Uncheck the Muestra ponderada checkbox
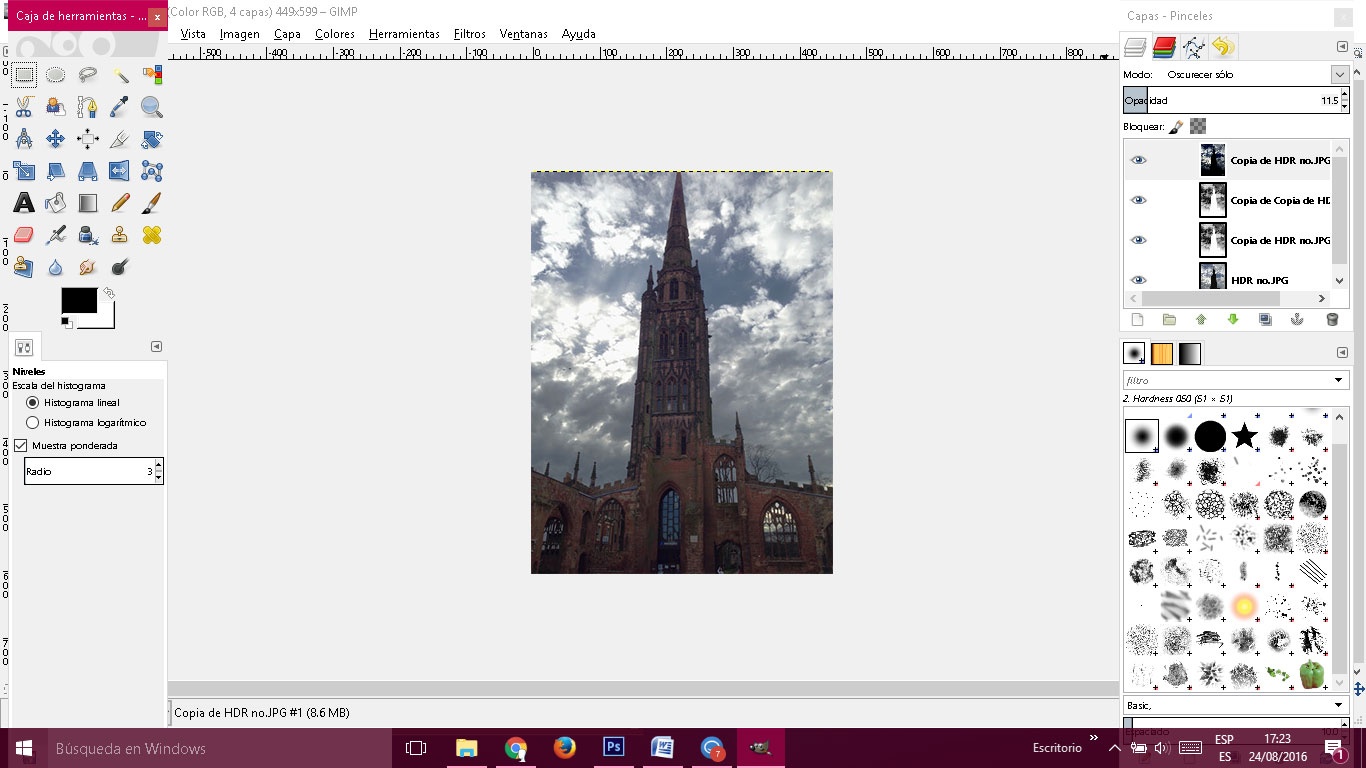 (x=21, y=445)
